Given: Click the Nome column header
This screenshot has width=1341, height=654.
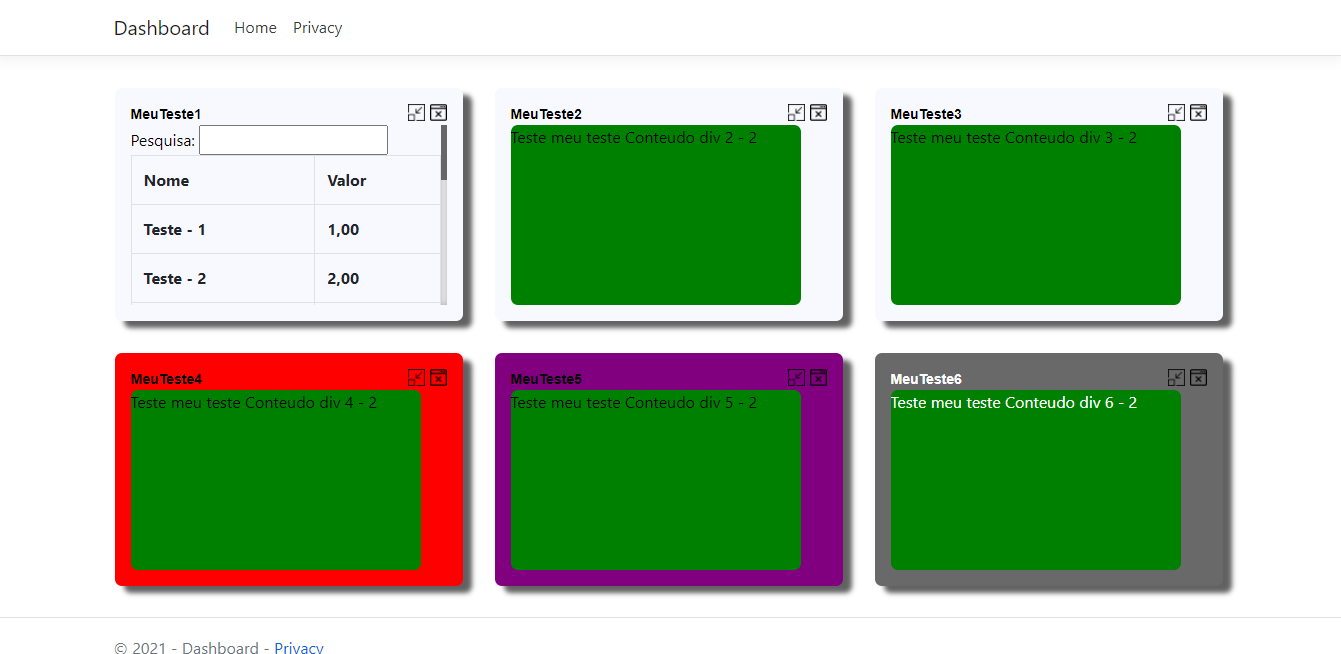Looking at the screenshot, I should pos(223,180).
